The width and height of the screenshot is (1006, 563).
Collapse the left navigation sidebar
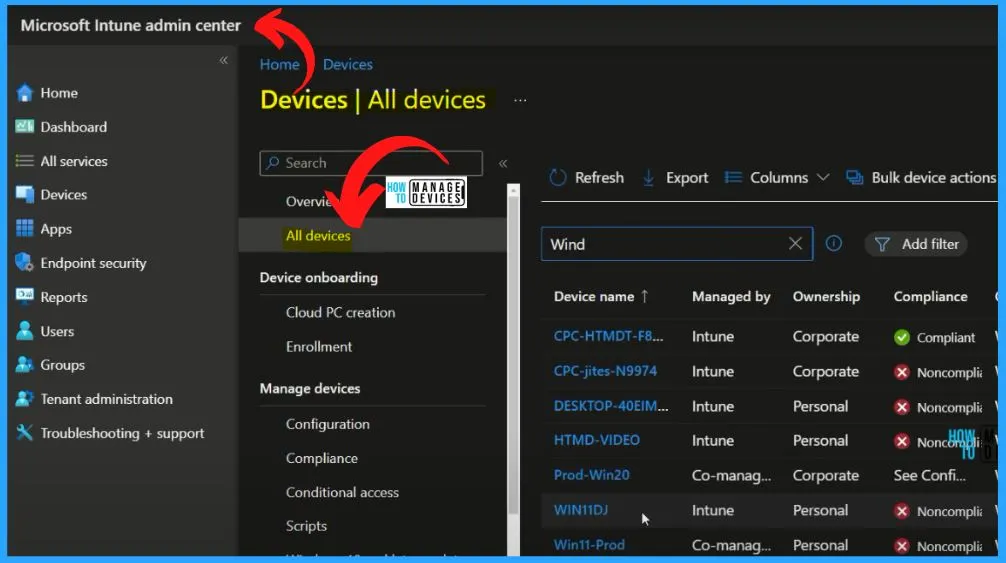tap(223, 60)
